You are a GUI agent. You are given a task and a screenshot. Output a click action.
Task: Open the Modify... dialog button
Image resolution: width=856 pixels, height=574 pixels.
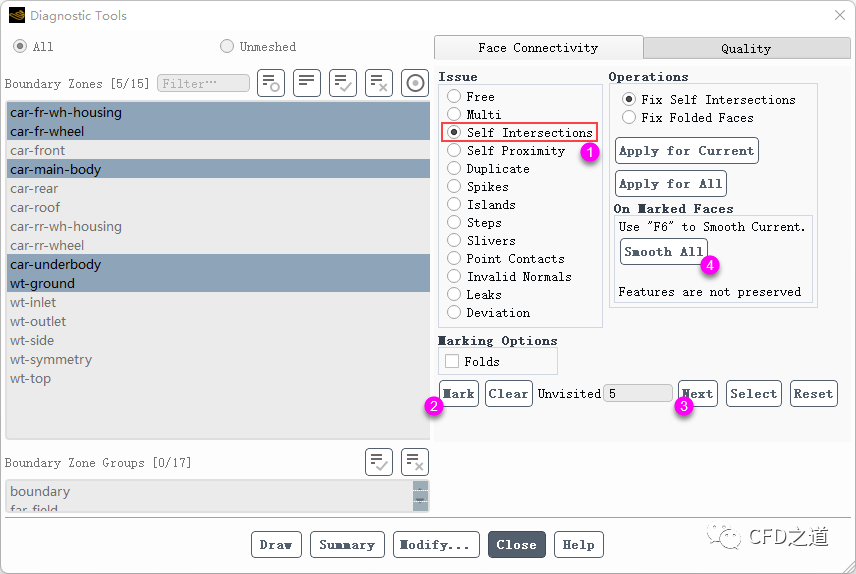(x=436, y=545)
